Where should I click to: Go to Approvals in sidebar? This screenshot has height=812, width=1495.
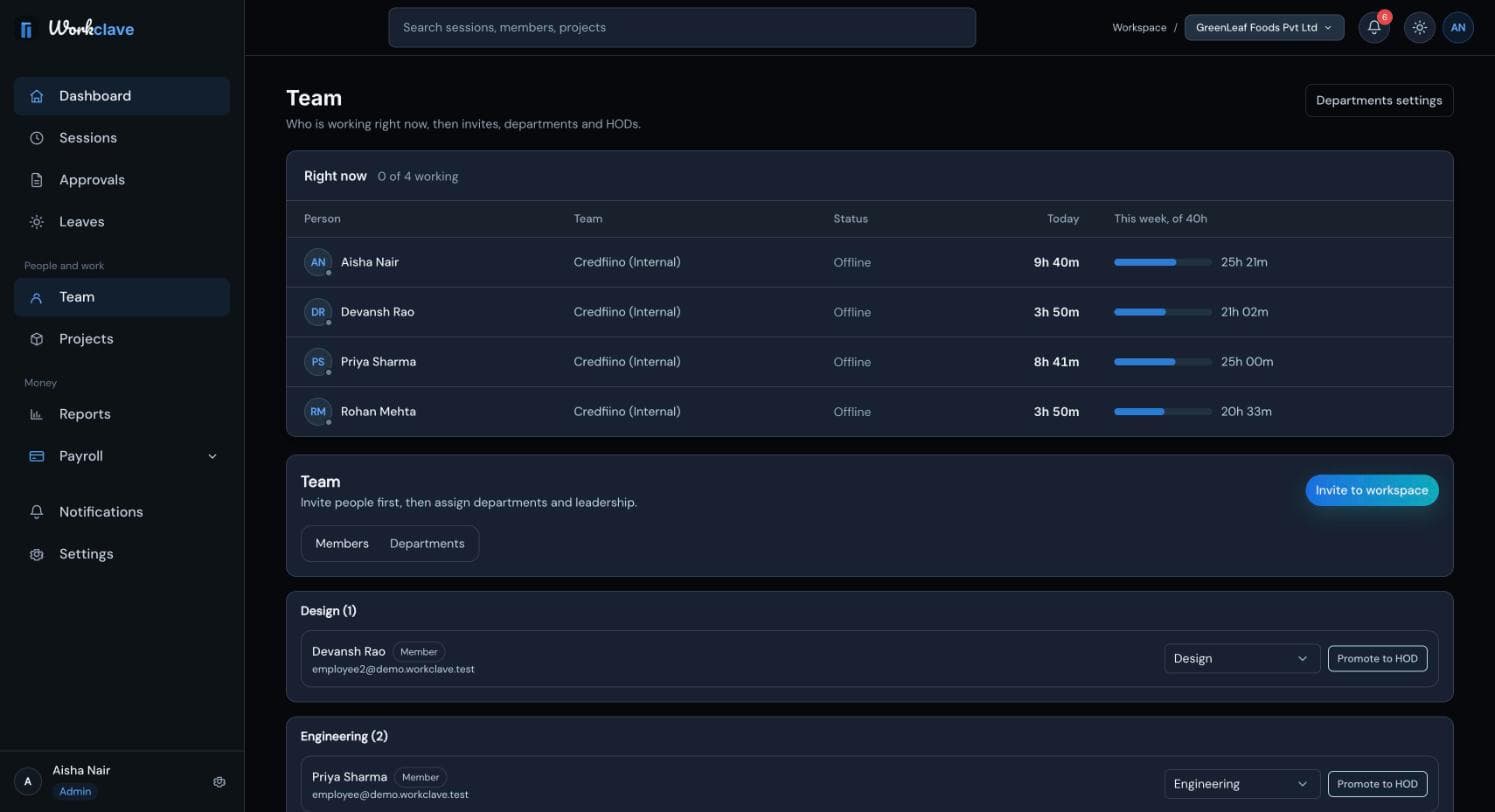(x=122, y=180)
